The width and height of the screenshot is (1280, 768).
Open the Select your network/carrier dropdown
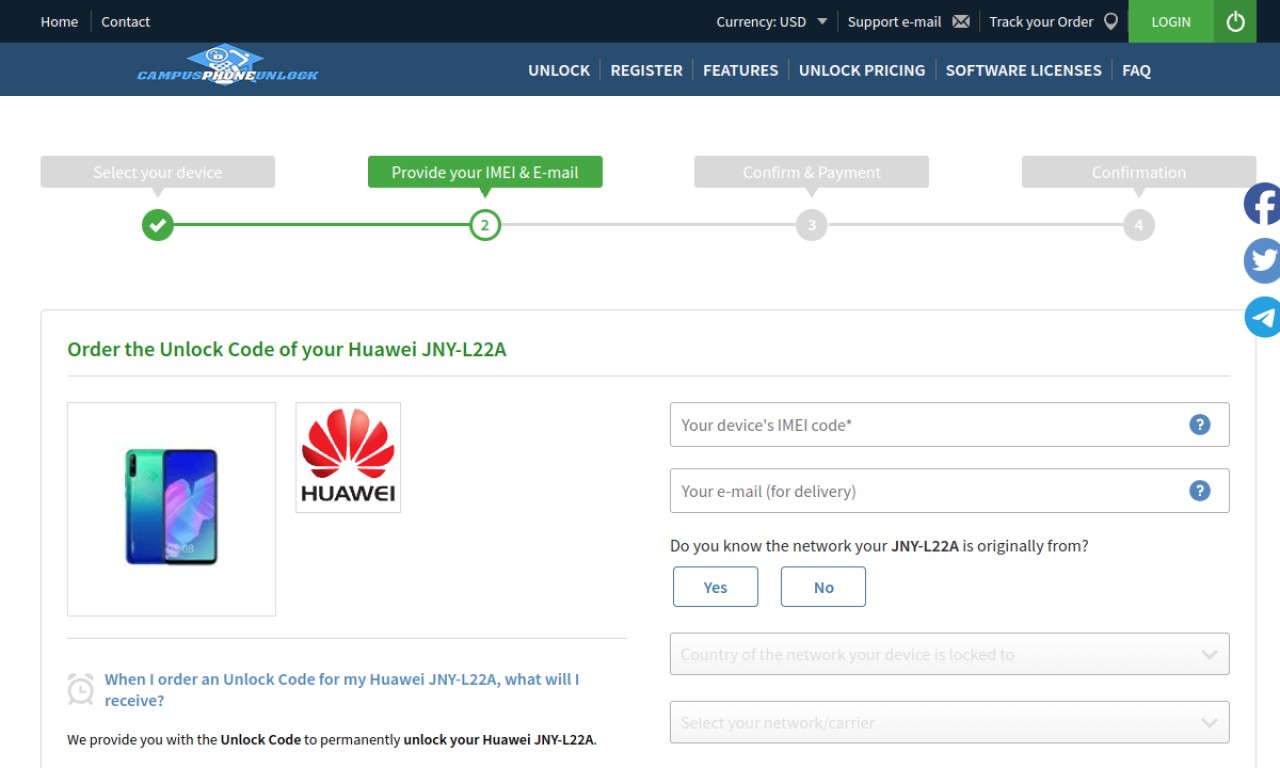(949, 722)
